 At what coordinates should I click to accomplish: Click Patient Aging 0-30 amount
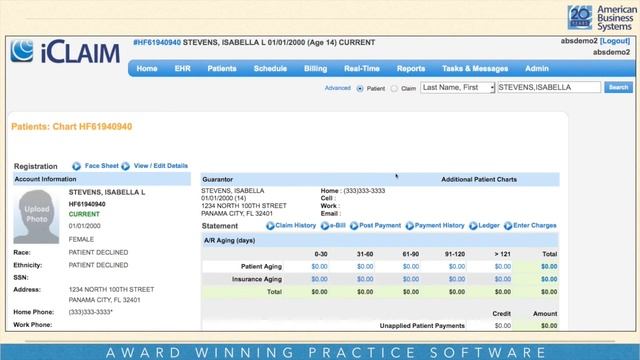tap(319, 267)
